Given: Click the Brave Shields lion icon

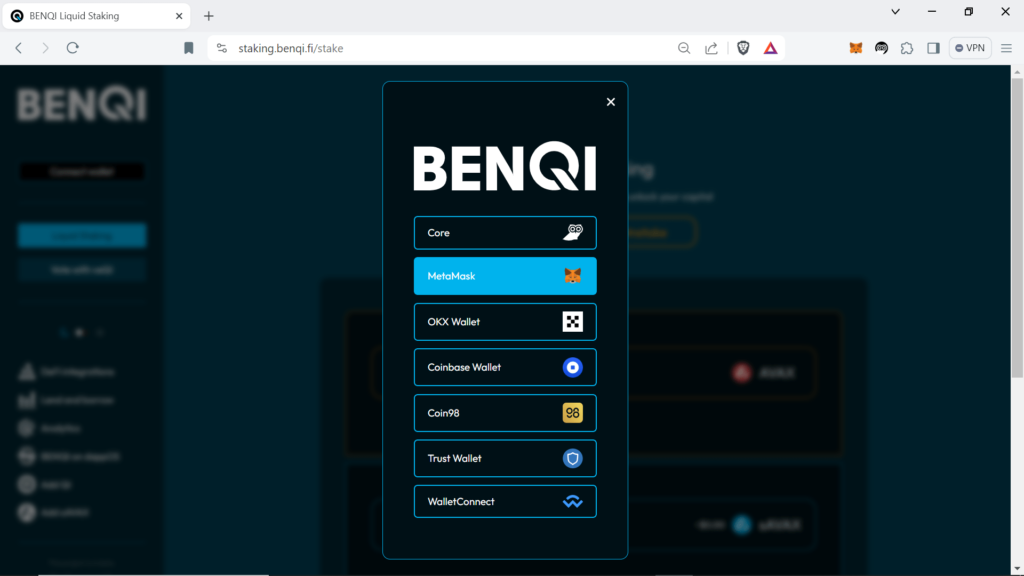Looking at the screenshot, I should pos(743,48).
